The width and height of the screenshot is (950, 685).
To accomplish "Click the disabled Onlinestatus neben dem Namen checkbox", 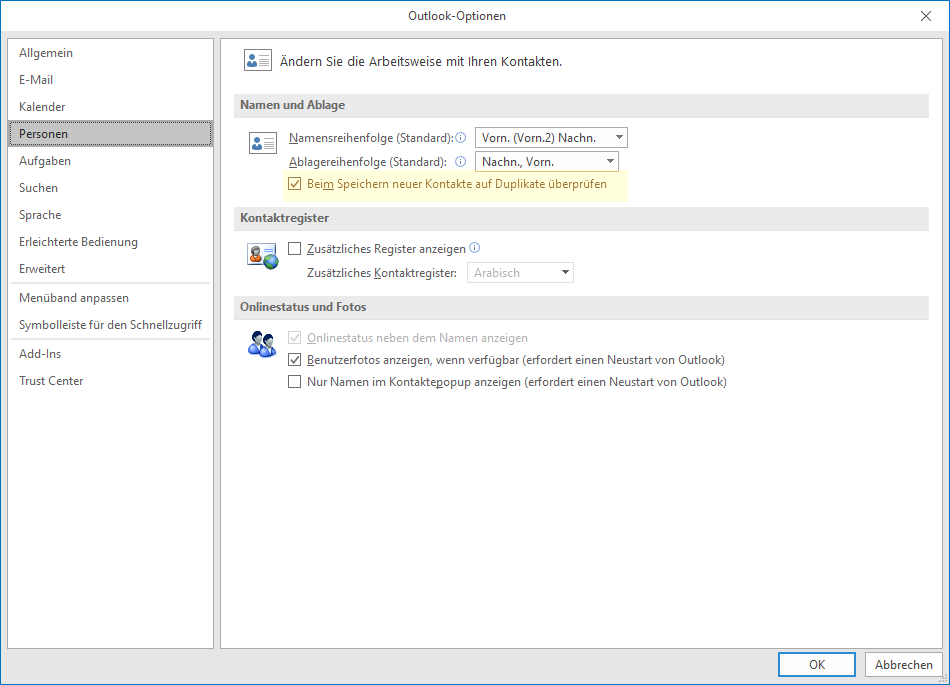I will click(x=294, y=337).
